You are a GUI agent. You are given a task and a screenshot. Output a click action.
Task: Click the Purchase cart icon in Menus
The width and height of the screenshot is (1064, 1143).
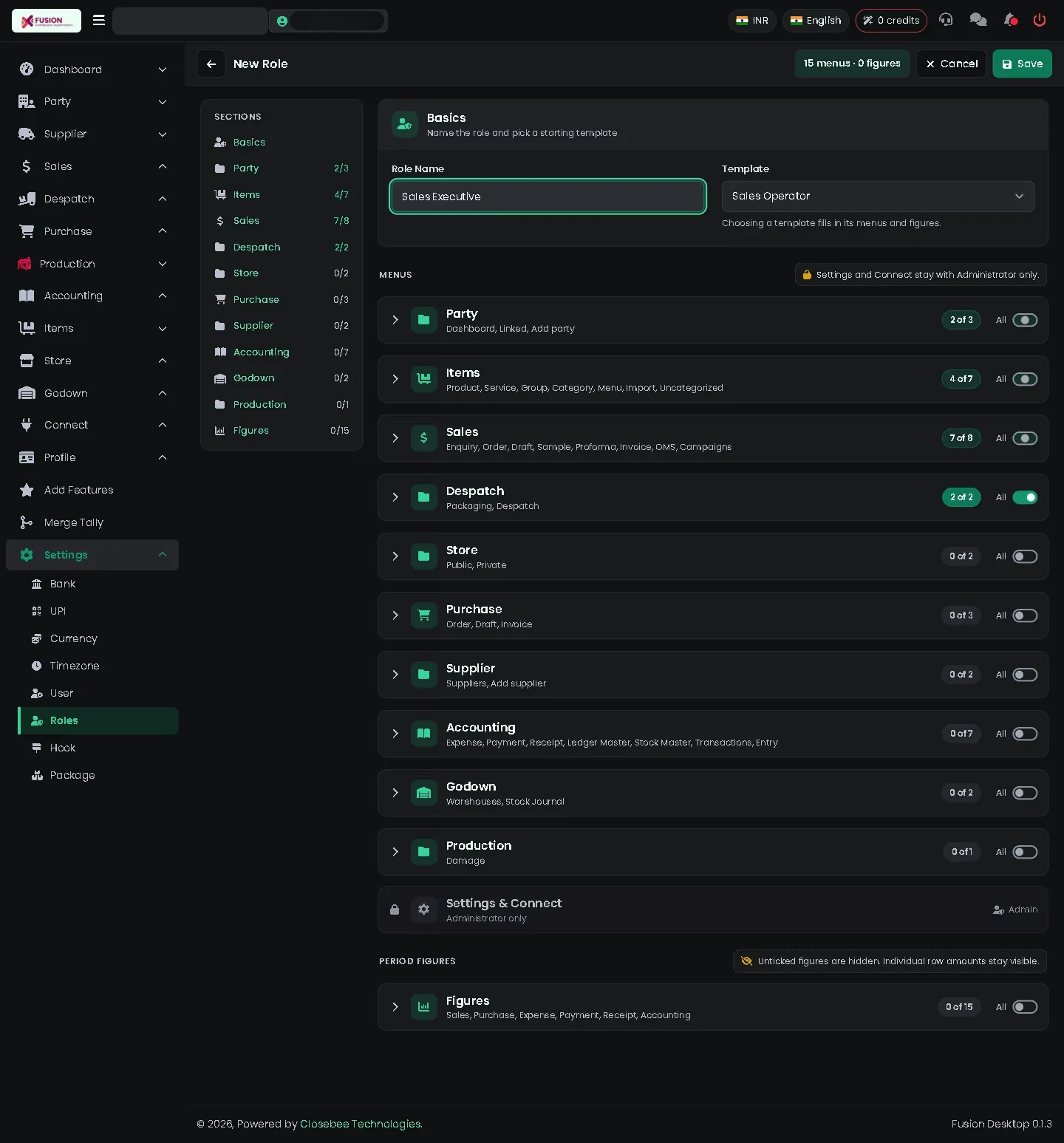tap(424, 615)
